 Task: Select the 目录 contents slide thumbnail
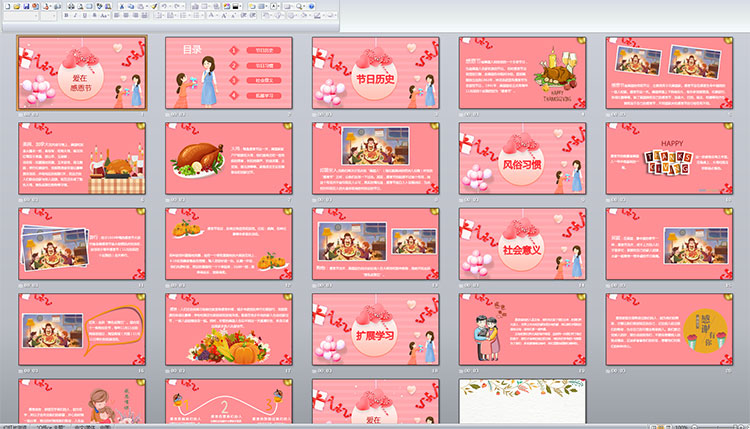pyautogui.click(x=229, y=73)
